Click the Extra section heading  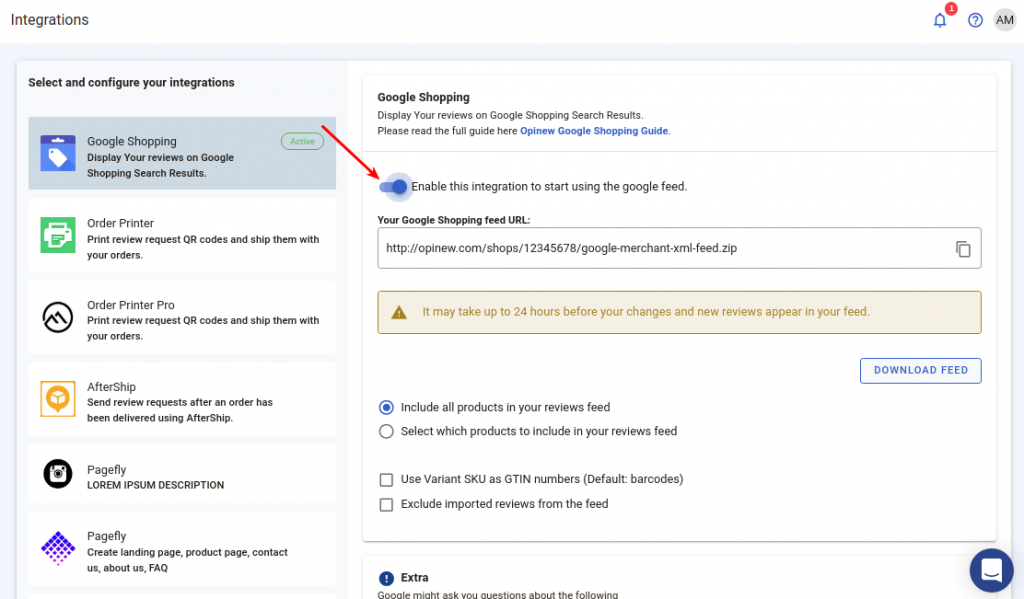click(x=415, y=577)
